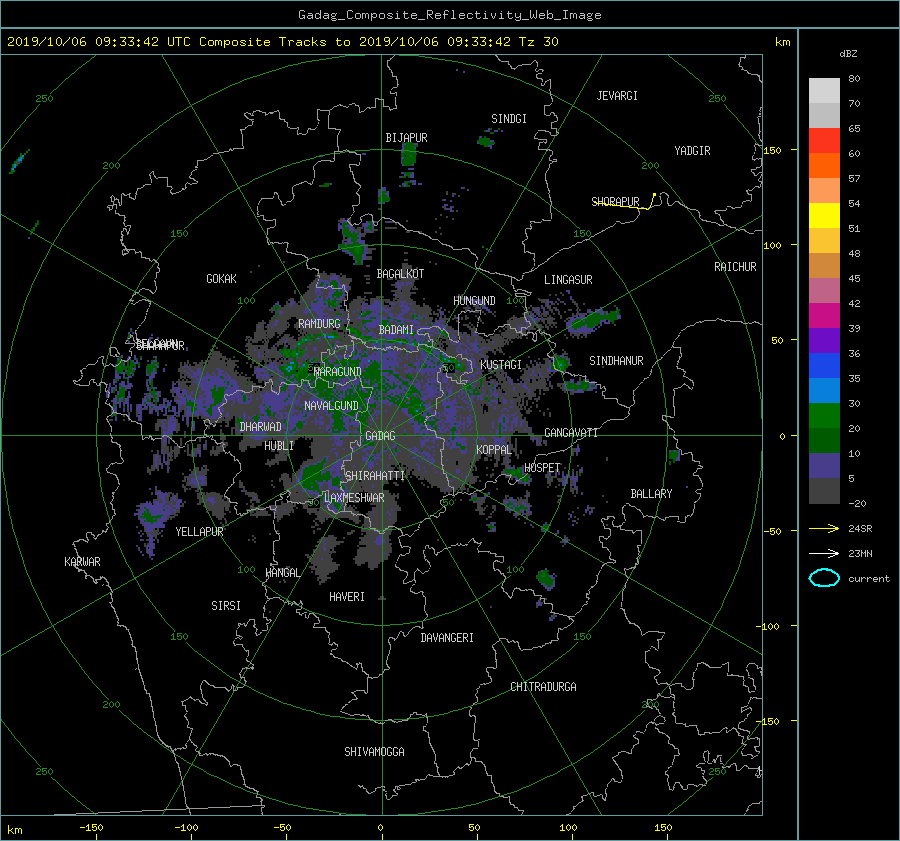Screen dimensions: 900x841
Task: Click the BIJAPUR city label
Action: 406,138
